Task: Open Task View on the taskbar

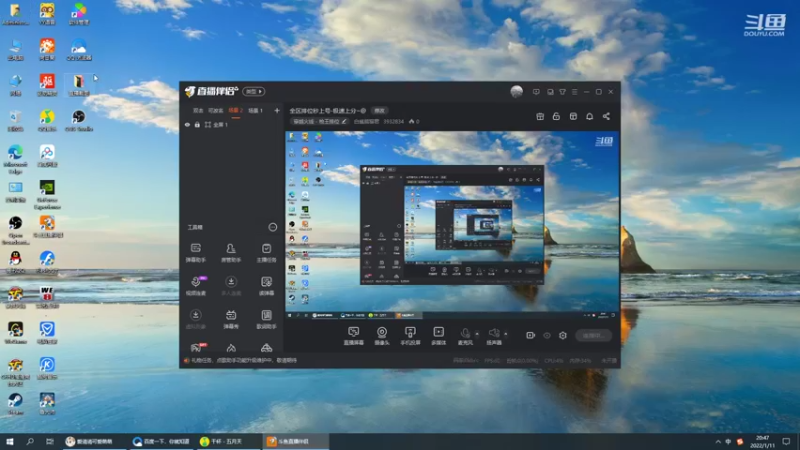Action: 49,441
